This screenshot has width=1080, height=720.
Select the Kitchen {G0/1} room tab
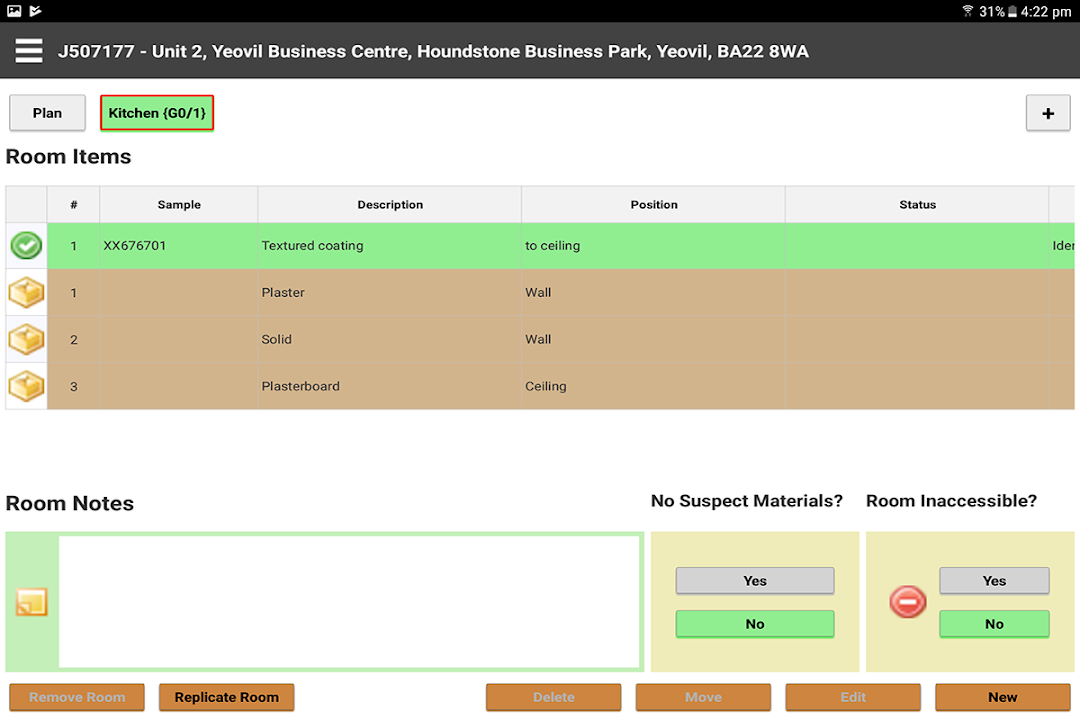tap(157, 113)
